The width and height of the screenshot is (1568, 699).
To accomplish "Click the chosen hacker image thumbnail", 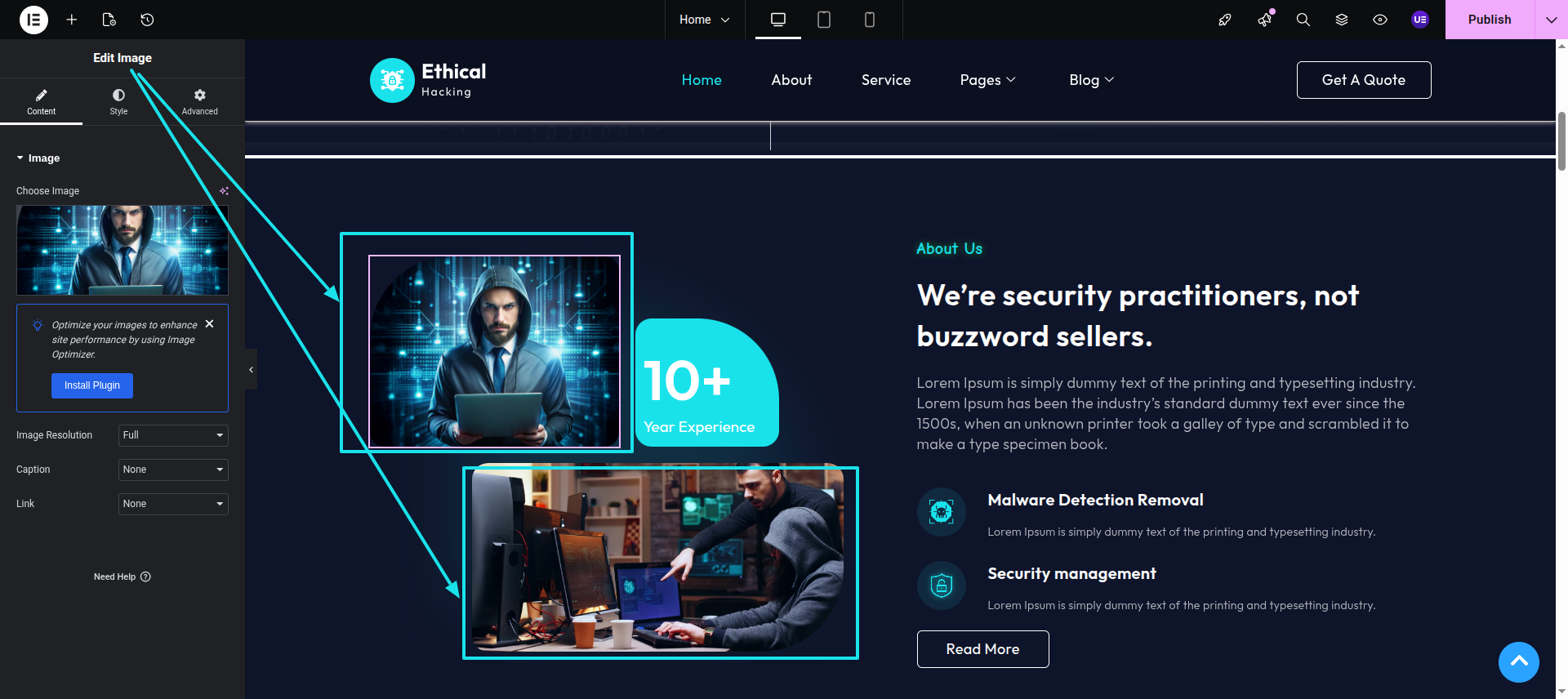I will tap(122, 250).
